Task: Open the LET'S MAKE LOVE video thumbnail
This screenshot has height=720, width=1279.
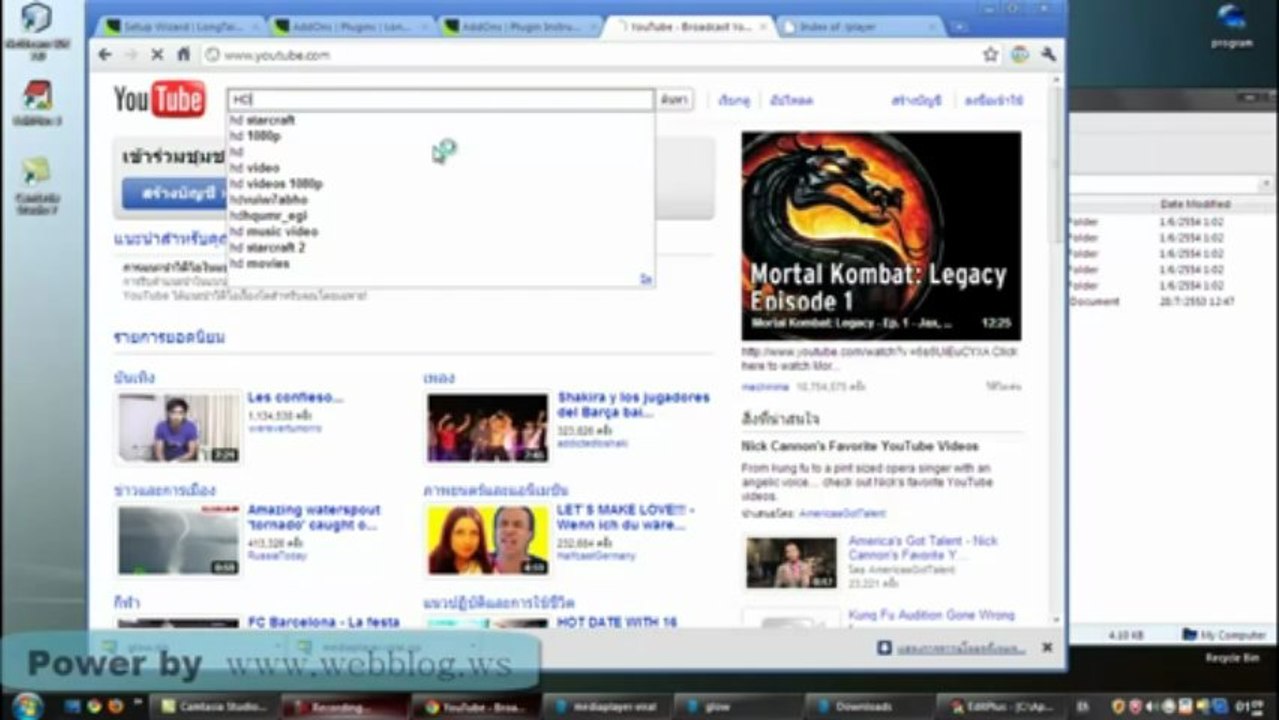Action: click(x=488, y=540)
